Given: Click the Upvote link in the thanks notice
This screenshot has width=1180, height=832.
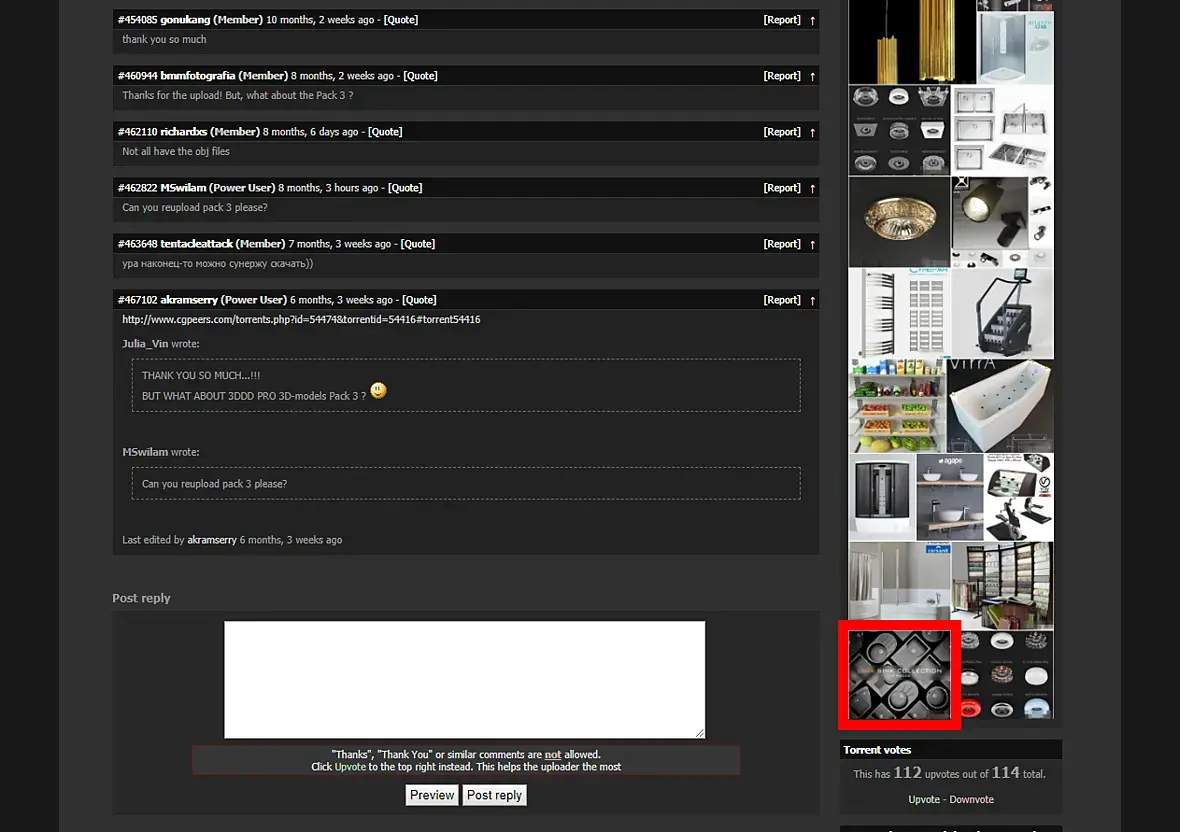Looking at the screenshot, I should point(350,767).
